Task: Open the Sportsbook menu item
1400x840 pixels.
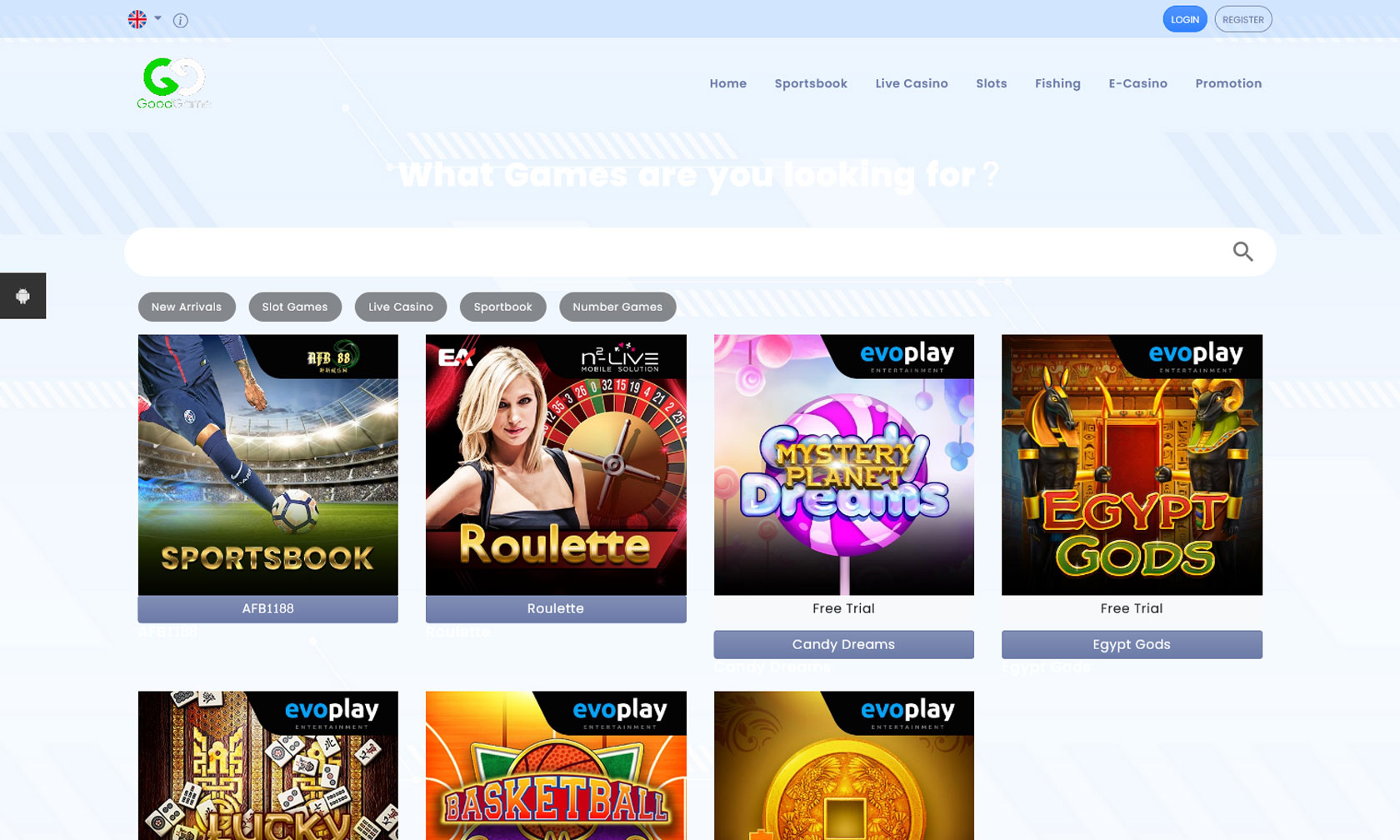Action: [810, 83]
